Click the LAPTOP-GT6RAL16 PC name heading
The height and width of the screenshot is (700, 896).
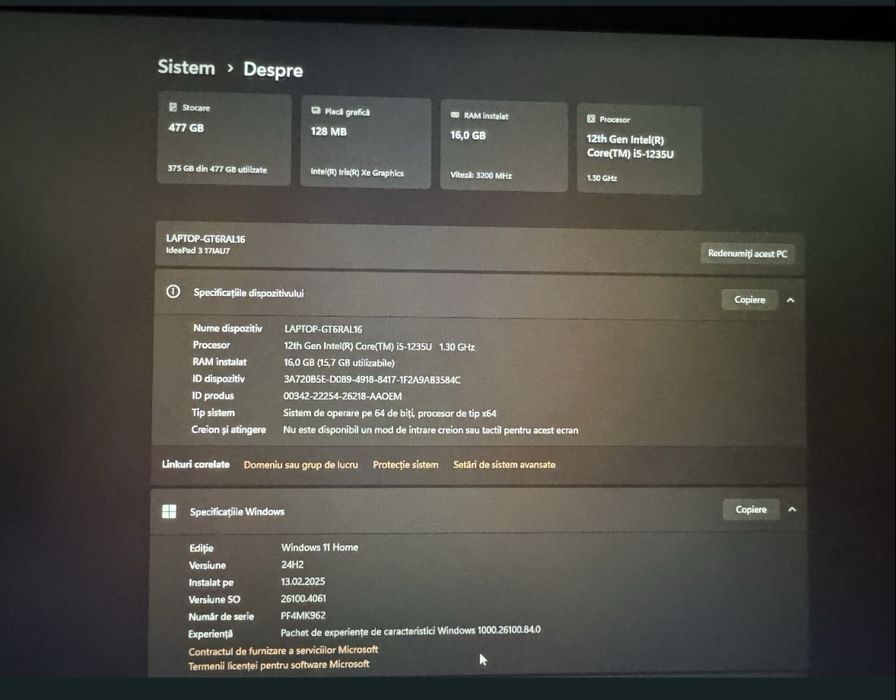click(206, 239)
